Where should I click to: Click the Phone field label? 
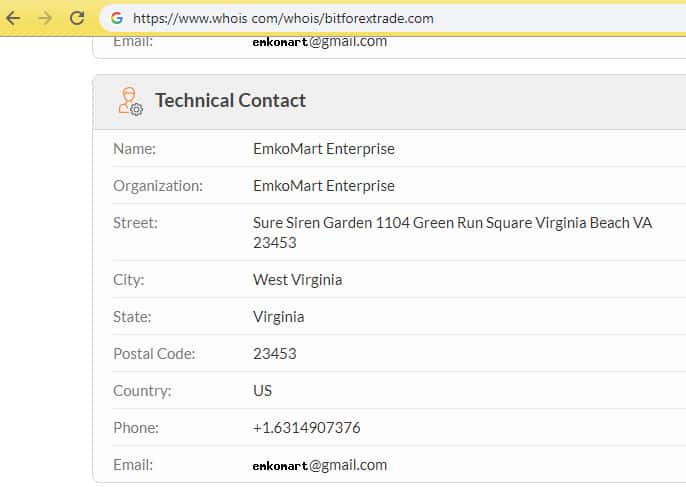pos(136,428)
